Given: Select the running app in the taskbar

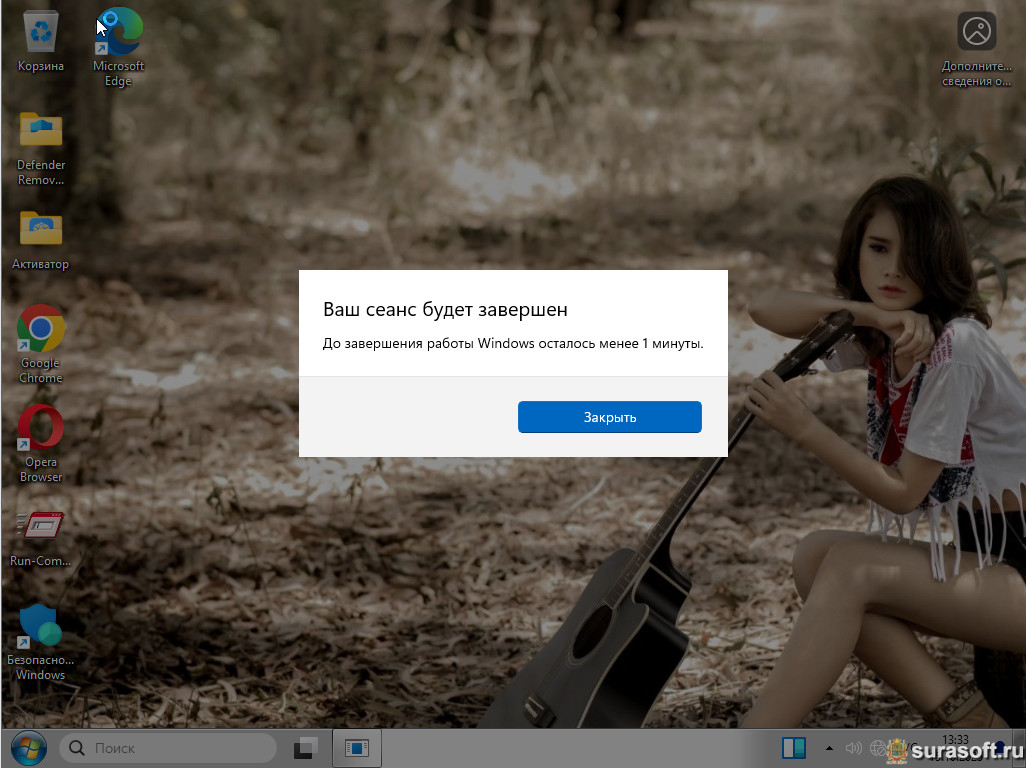Looking at the screenshot, I should tap(356, 748).
